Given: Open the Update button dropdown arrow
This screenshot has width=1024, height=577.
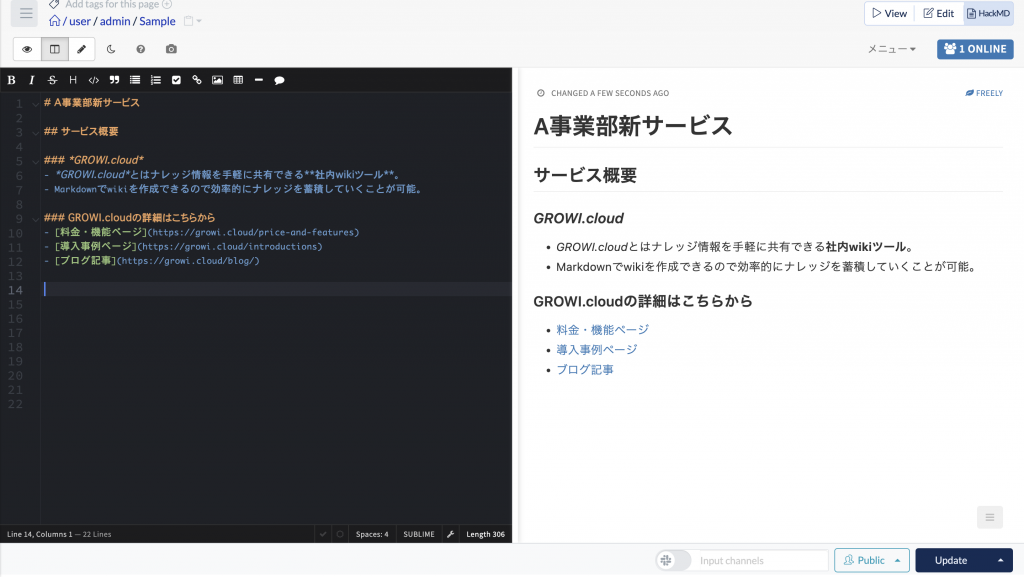Looking at the screenshot, I should (1000, 560).
